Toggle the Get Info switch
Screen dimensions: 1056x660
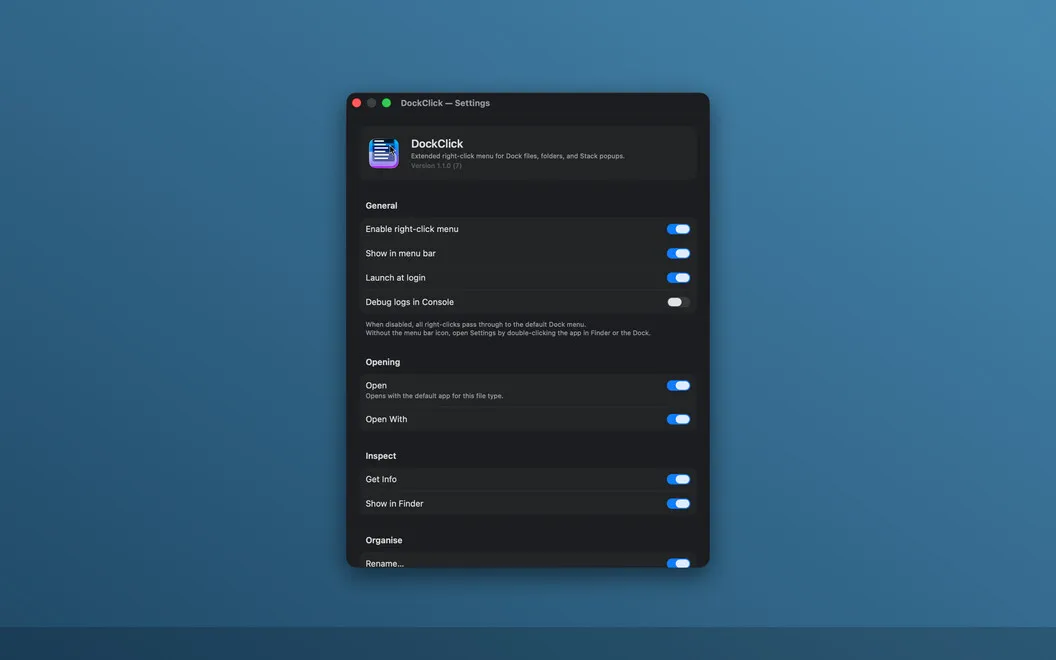click(x=678, y=479)
